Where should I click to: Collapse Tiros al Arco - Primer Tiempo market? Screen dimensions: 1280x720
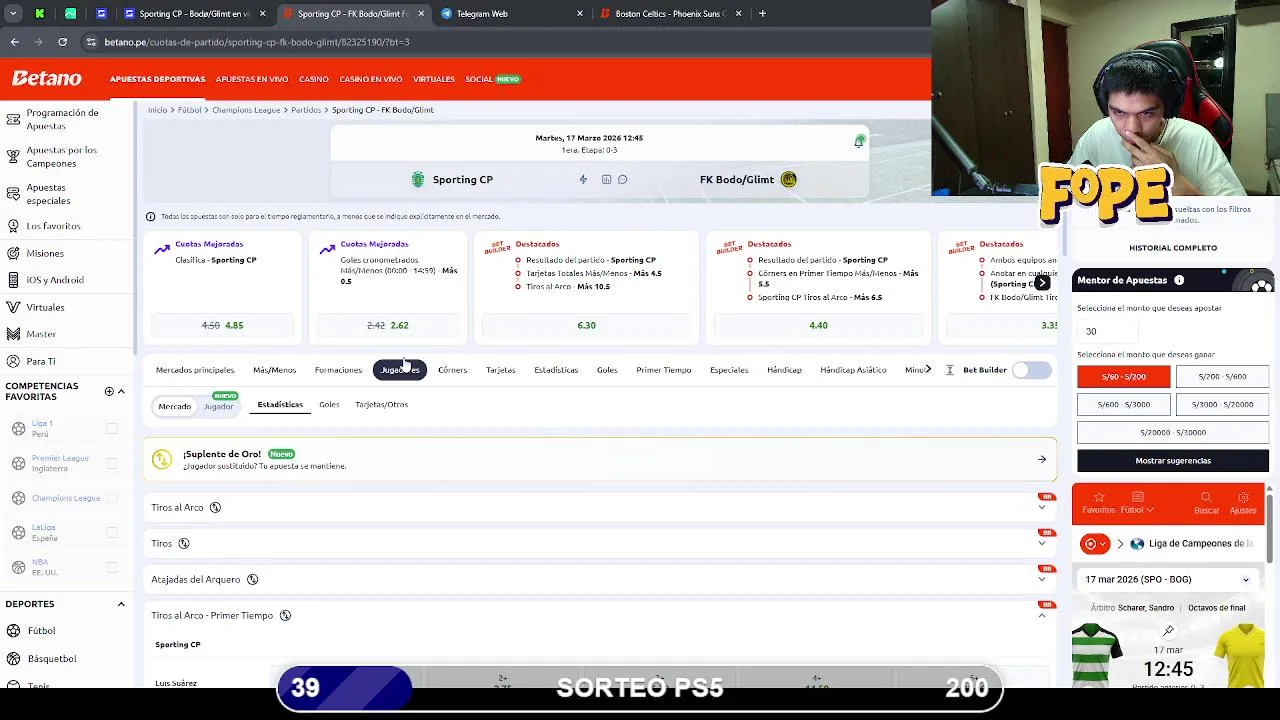click(x=1041, y=615)
